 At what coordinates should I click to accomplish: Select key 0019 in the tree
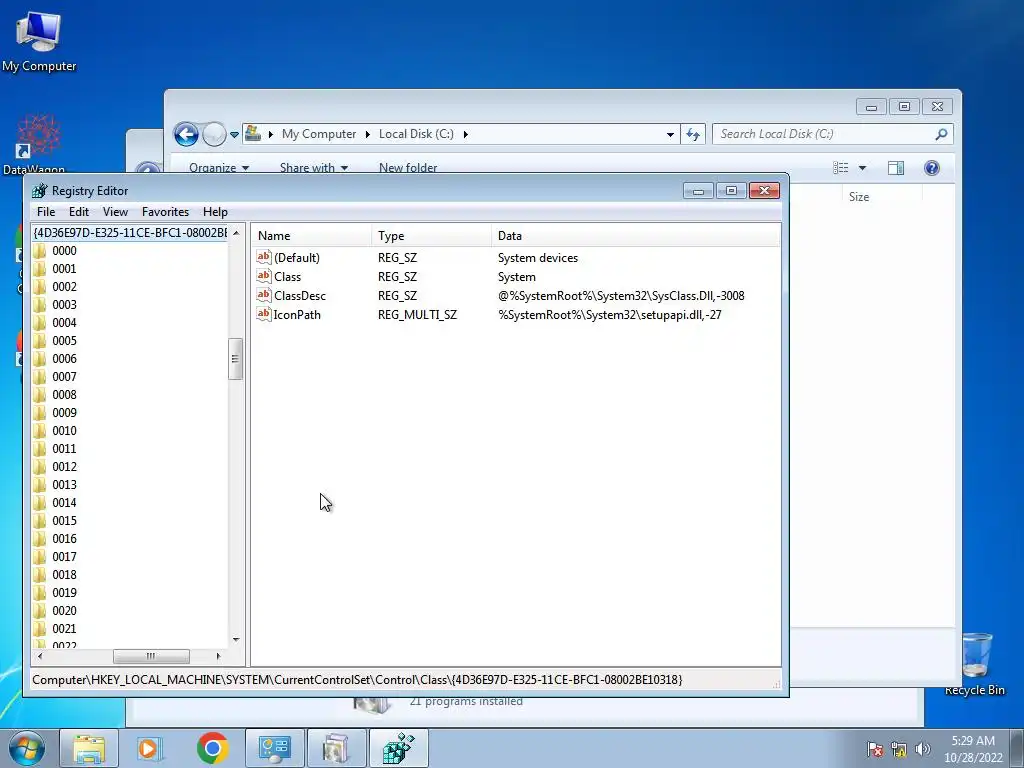coord(64,592)
